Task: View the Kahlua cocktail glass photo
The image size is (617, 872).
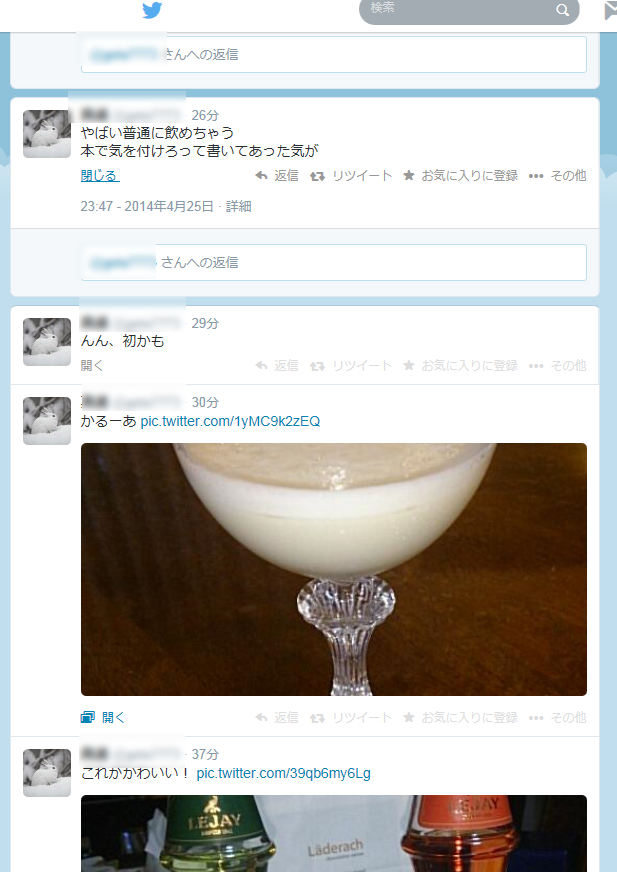Action: pyautogui.click(x=334, y=569)
